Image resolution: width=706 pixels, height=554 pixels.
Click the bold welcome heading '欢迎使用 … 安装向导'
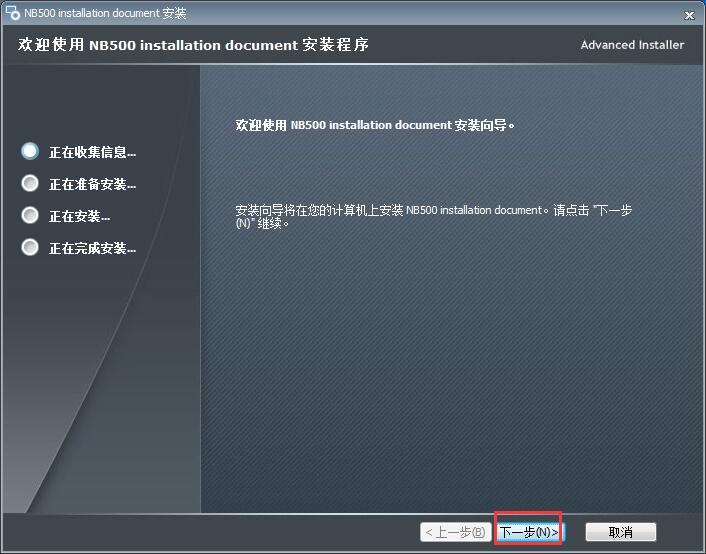pyautogui.click(x=374, y=126)
